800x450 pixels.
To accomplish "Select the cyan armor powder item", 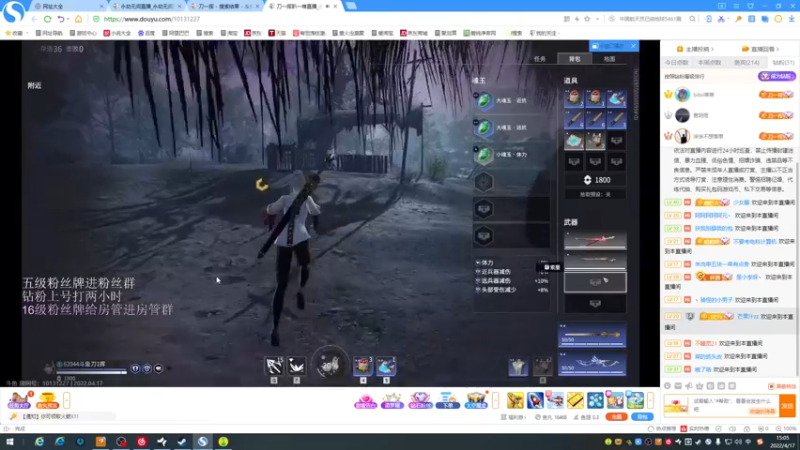I will (574, 140).
